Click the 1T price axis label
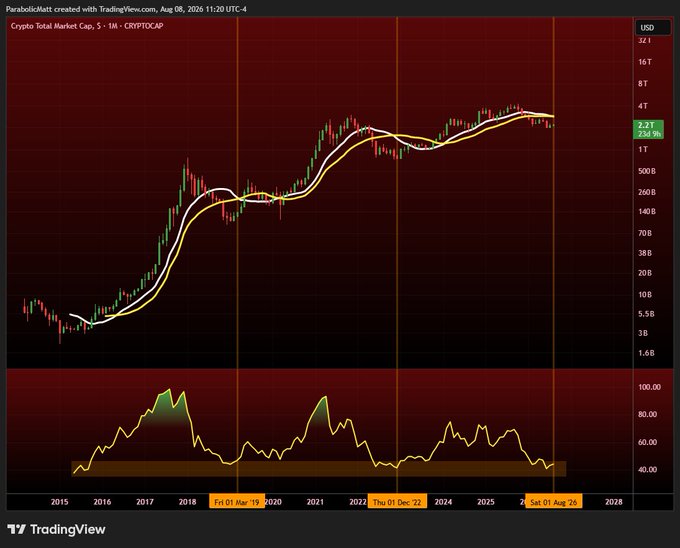680x548 pixels. click(x=643, y=150)
